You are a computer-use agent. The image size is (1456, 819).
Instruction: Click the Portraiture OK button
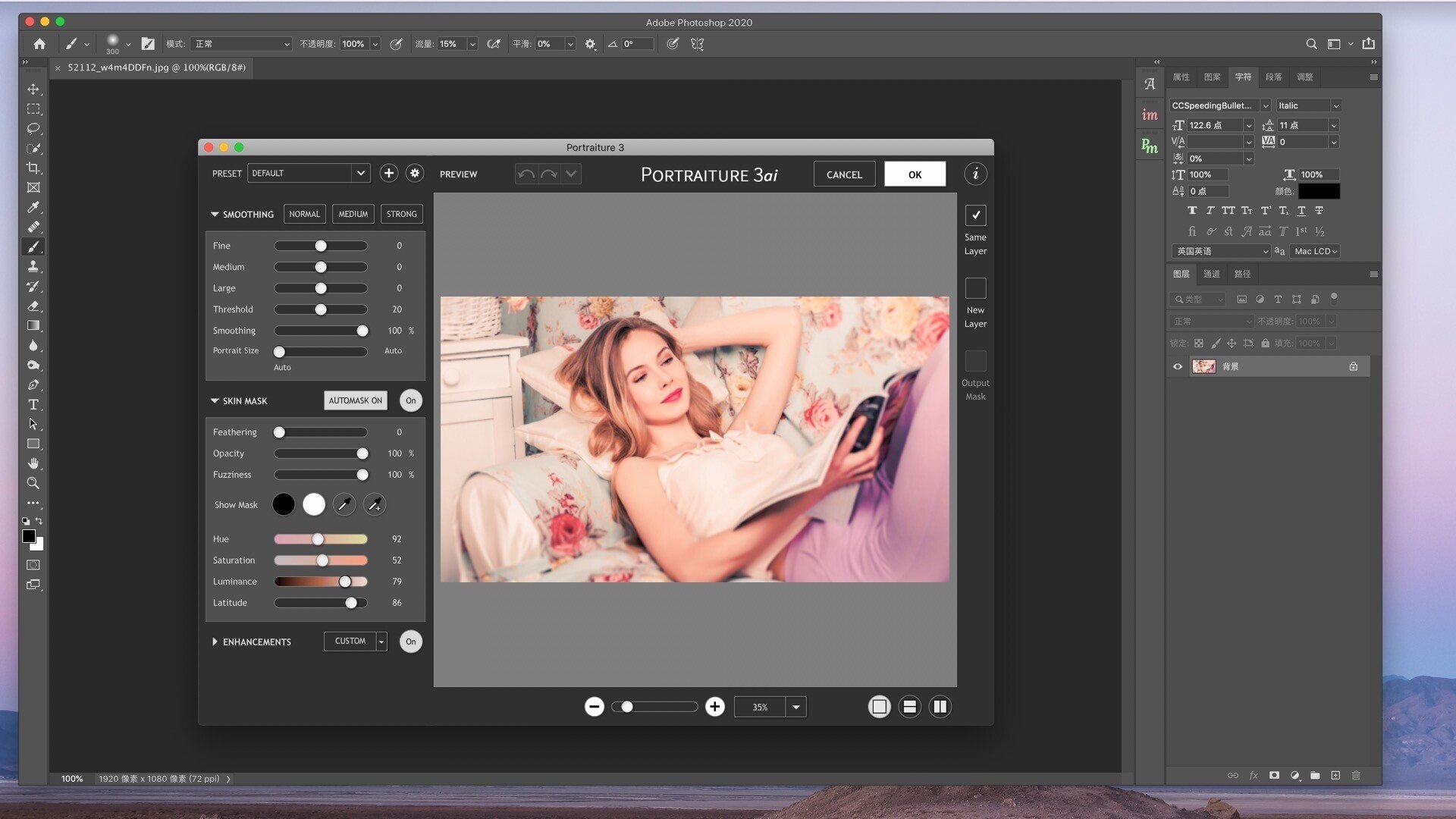click(915, 174)
